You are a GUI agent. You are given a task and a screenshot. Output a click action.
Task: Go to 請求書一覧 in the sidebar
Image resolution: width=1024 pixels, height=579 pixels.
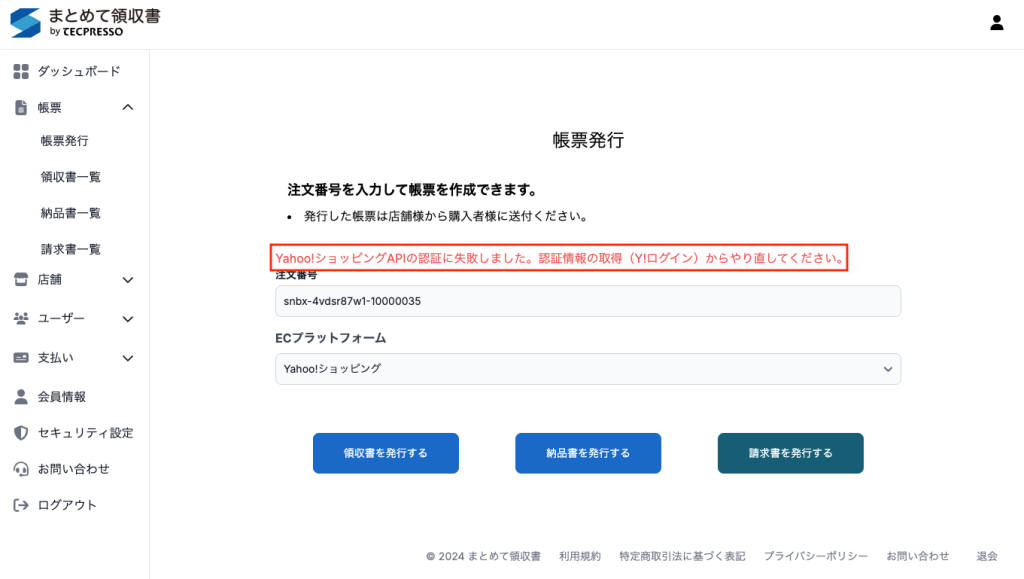[70, 249]
